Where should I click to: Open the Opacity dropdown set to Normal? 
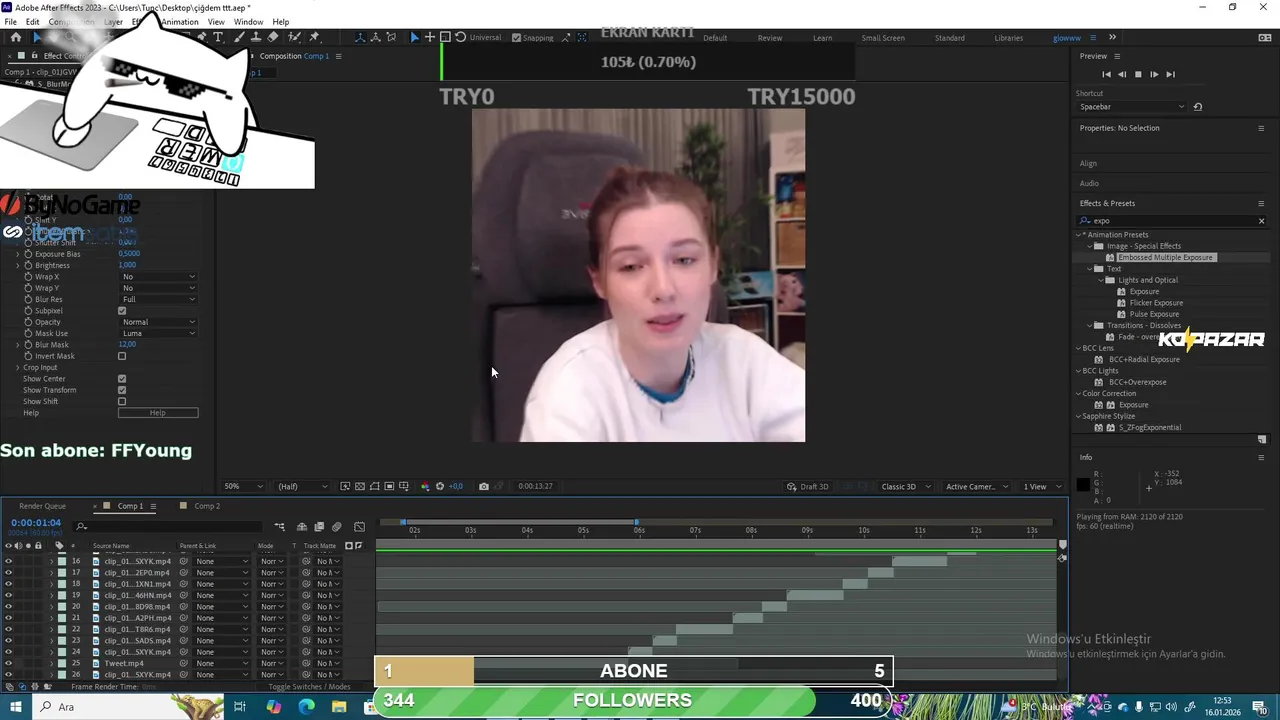point(158,322)
